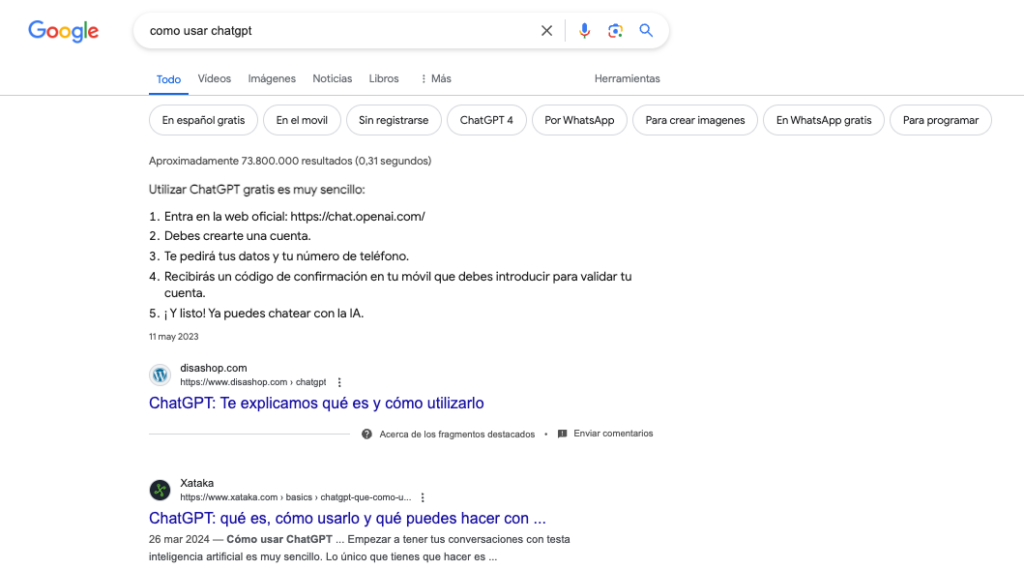Open the Noticias tab
The width and height of the screenshot is (1024, 570).
[332, 78]
